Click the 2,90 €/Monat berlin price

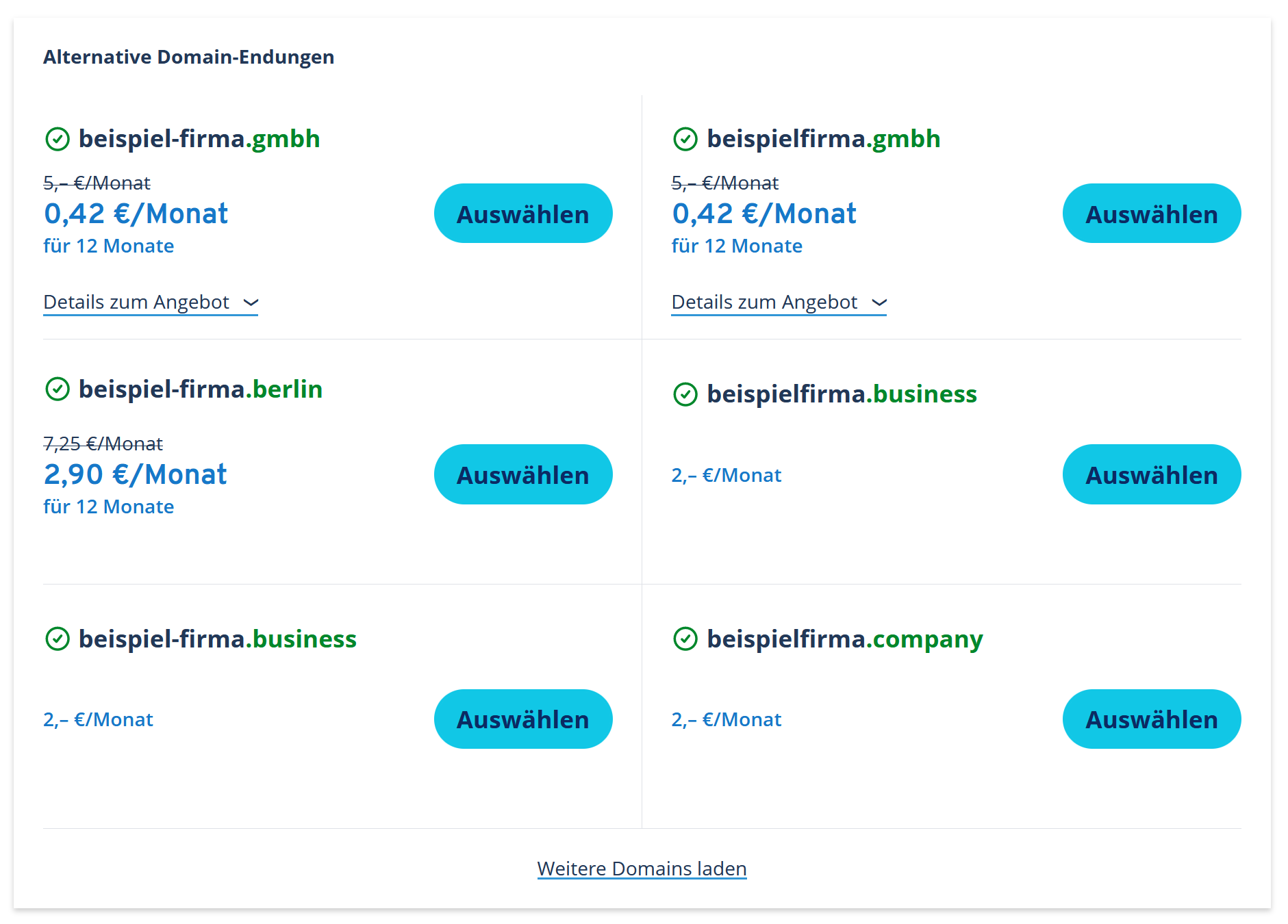tap(135, 474)
